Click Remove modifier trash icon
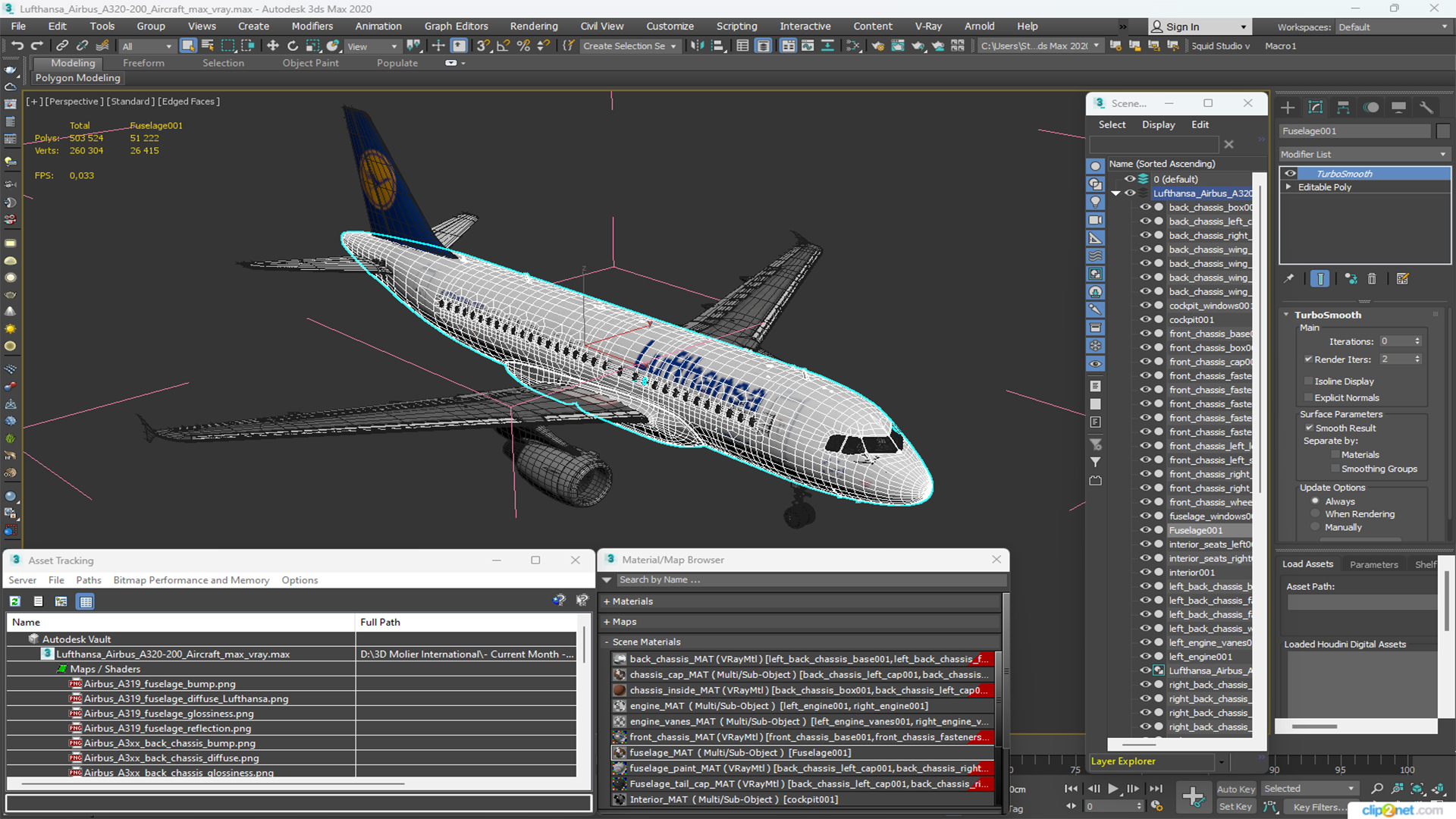 1372,279
